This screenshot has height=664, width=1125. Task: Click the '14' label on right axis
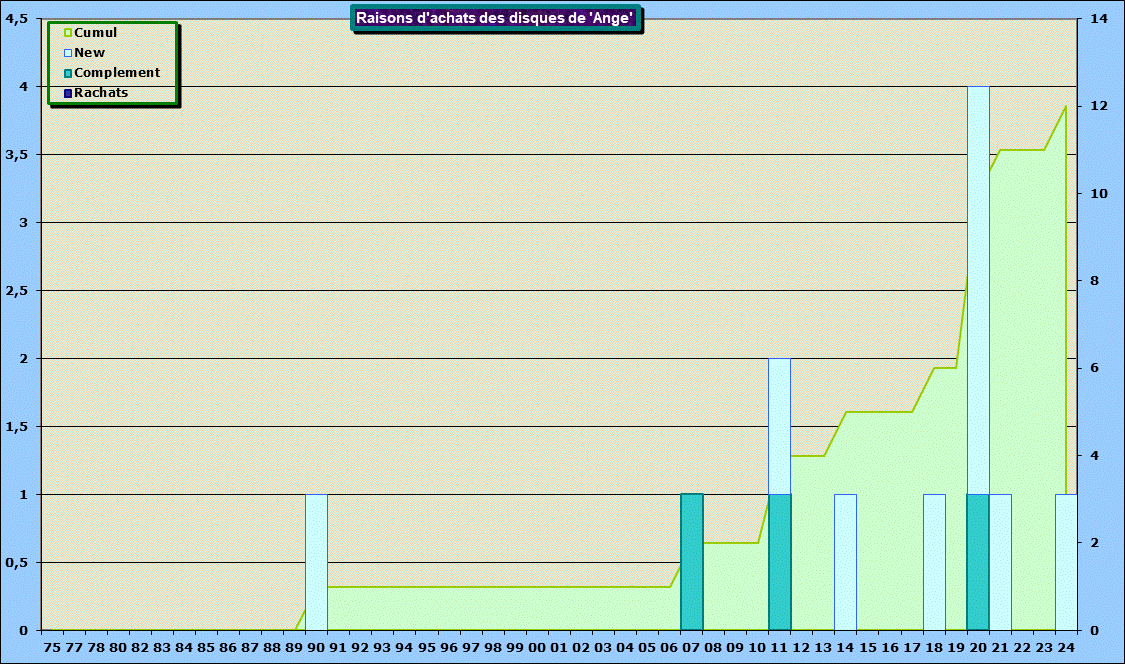point(1099,19)
